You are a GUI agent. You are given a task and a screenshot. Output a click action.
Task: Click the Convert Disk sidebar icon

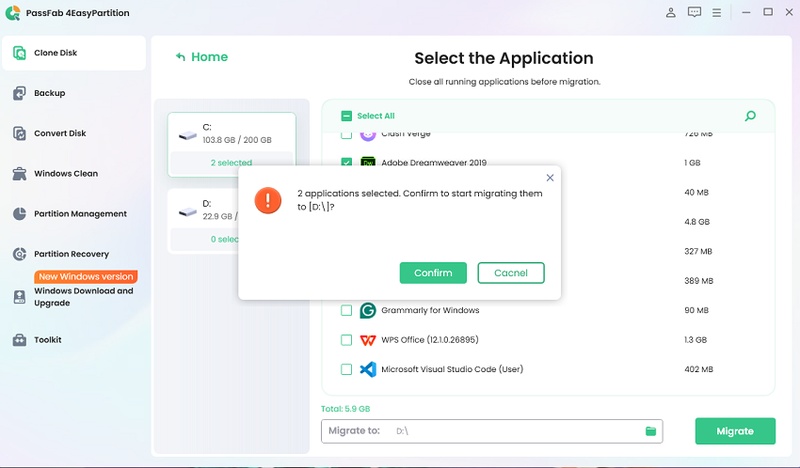pos(19,133)
